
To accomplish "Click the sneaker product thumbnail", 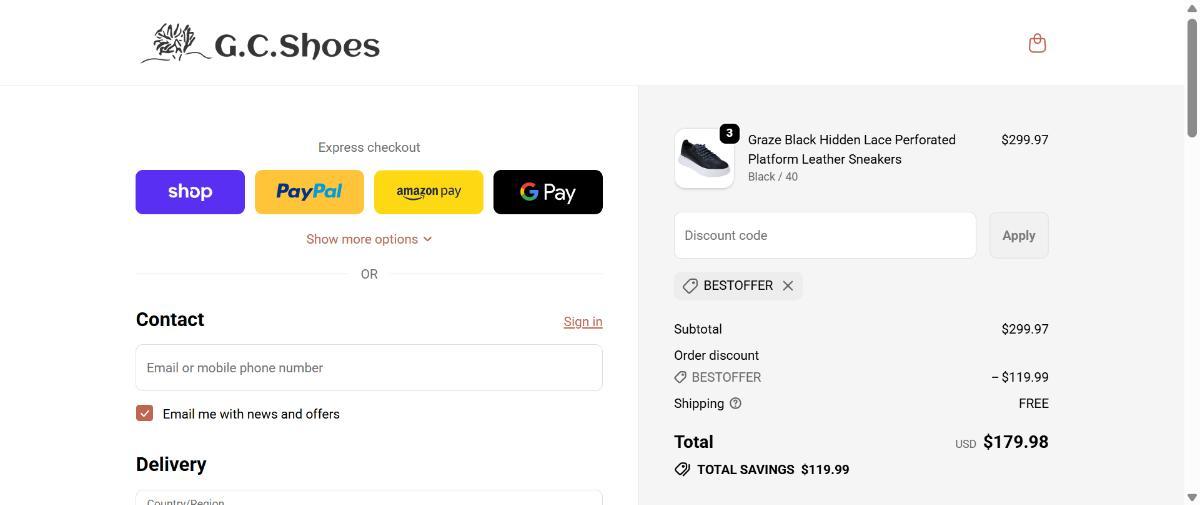I will pos(703,158).
